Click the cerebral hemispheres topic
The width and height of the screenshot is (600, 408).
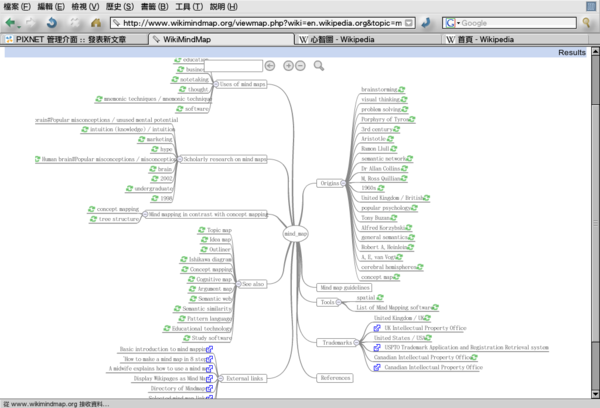click(389, 267)
